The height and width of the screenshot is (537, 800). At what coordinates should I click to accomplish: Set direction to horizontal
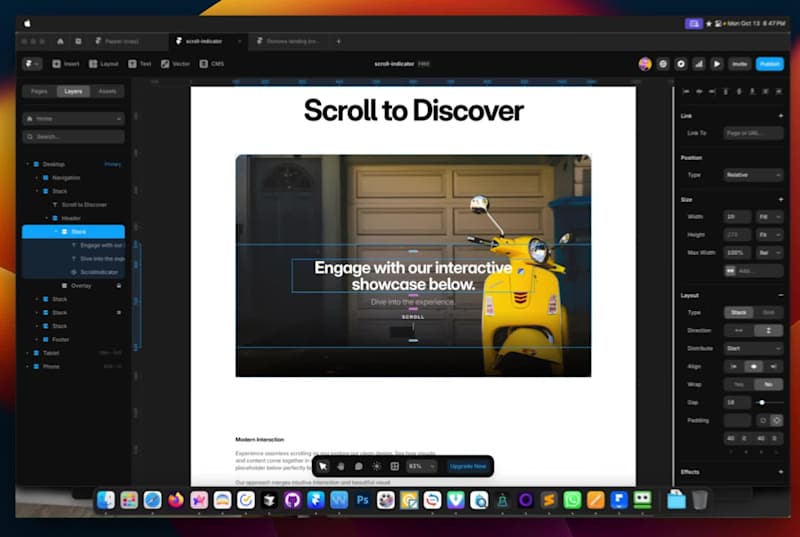click(739, 330)
